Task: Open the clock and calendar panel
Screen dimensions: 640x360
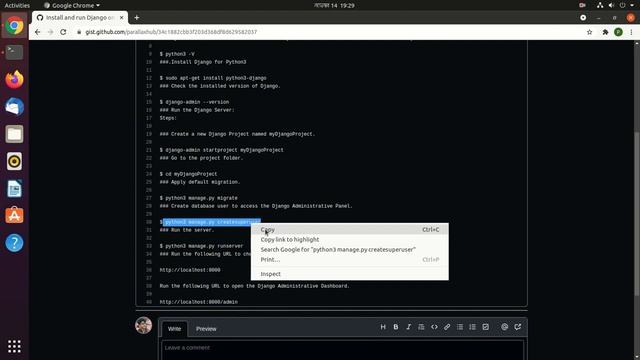Action: pyautogui.click(x=334, y=5)
